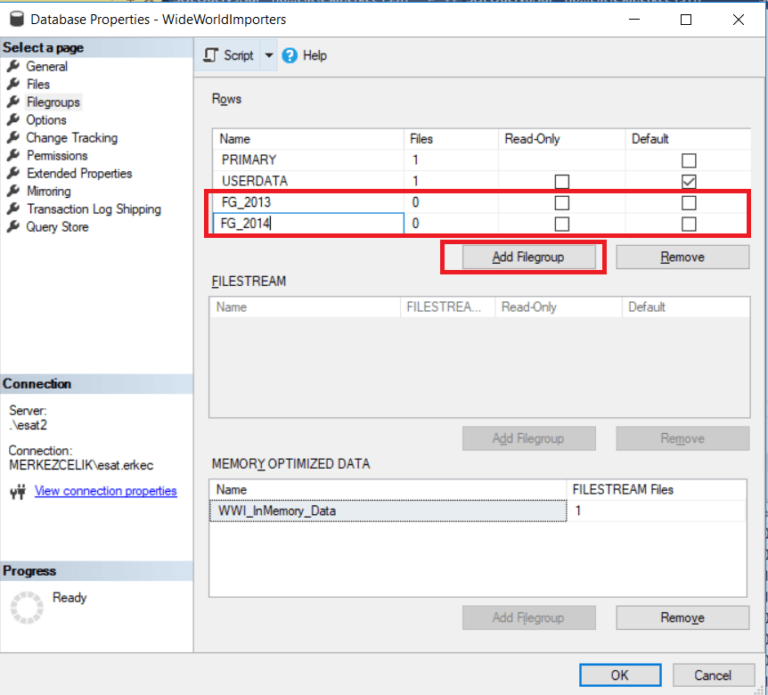
Task: Click the database icon in title bar
Action: click(x=17, y=19)
